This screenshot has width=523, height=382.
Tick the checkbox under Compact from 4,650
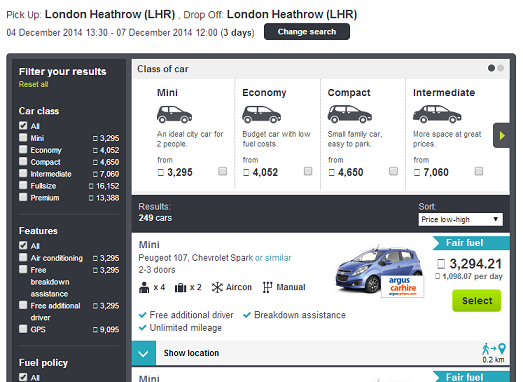click(394, 171)
